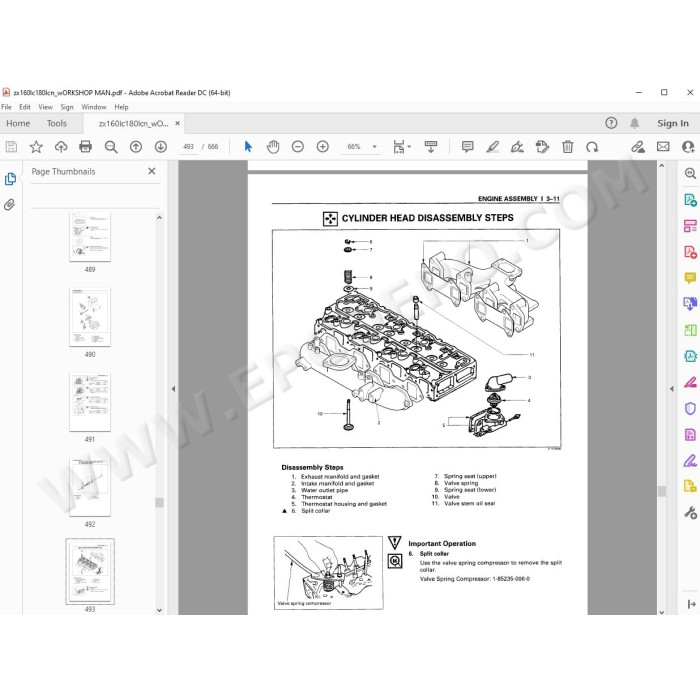Select the Highlight text tool

492,147
